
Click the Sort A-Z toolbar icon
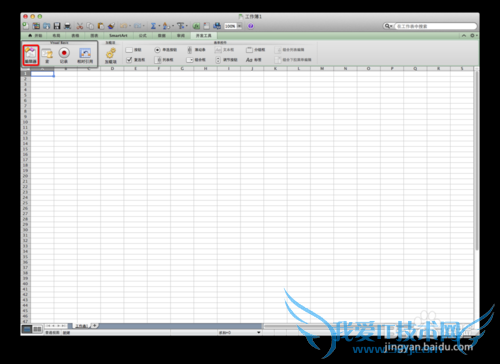coord(166,26)
